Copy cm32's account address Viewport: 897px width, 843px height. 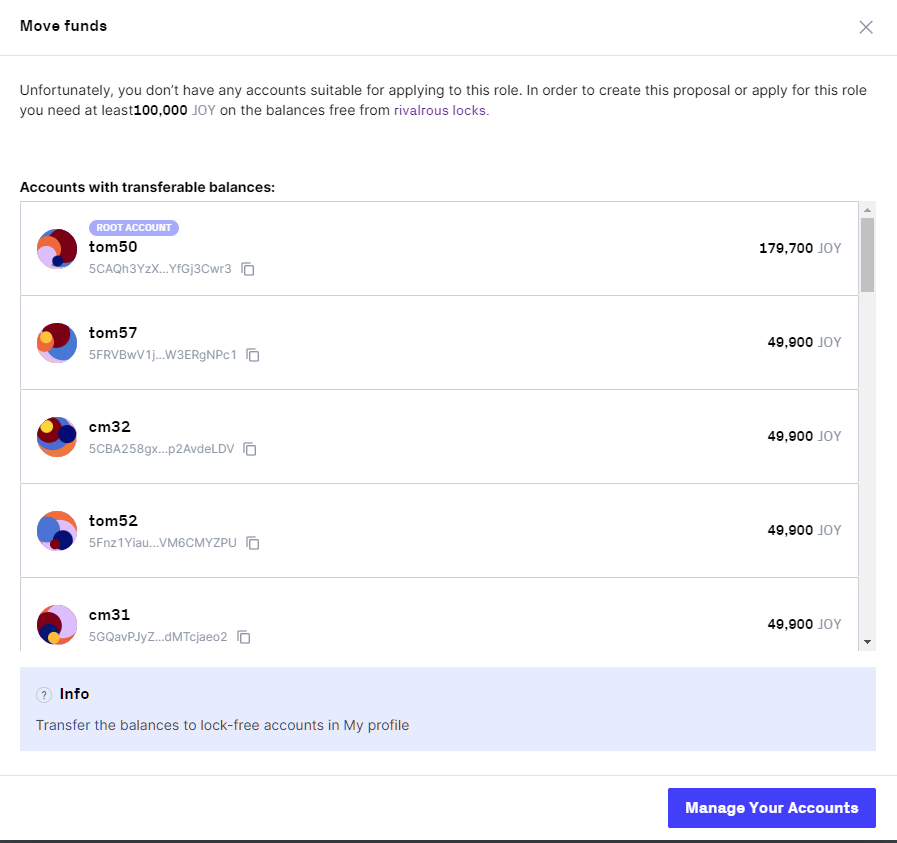[x=248, y=449]
